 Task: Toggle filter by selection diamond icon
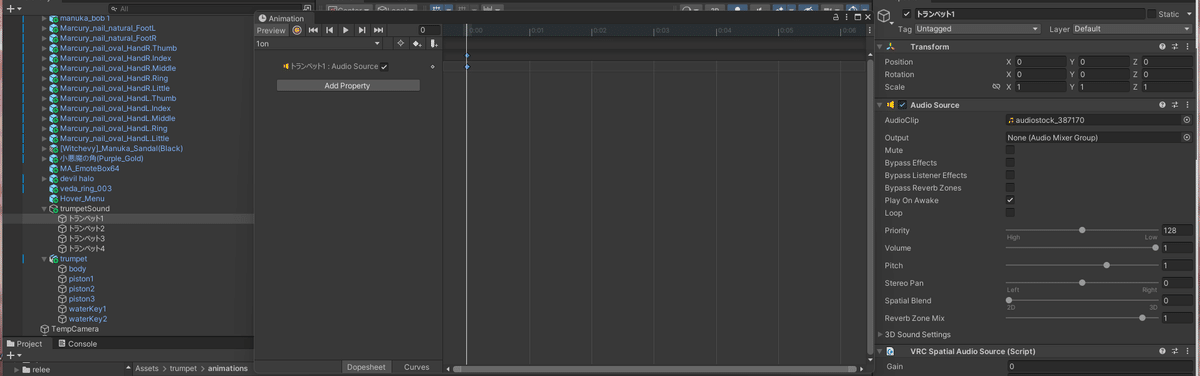[x=400, y=44]
